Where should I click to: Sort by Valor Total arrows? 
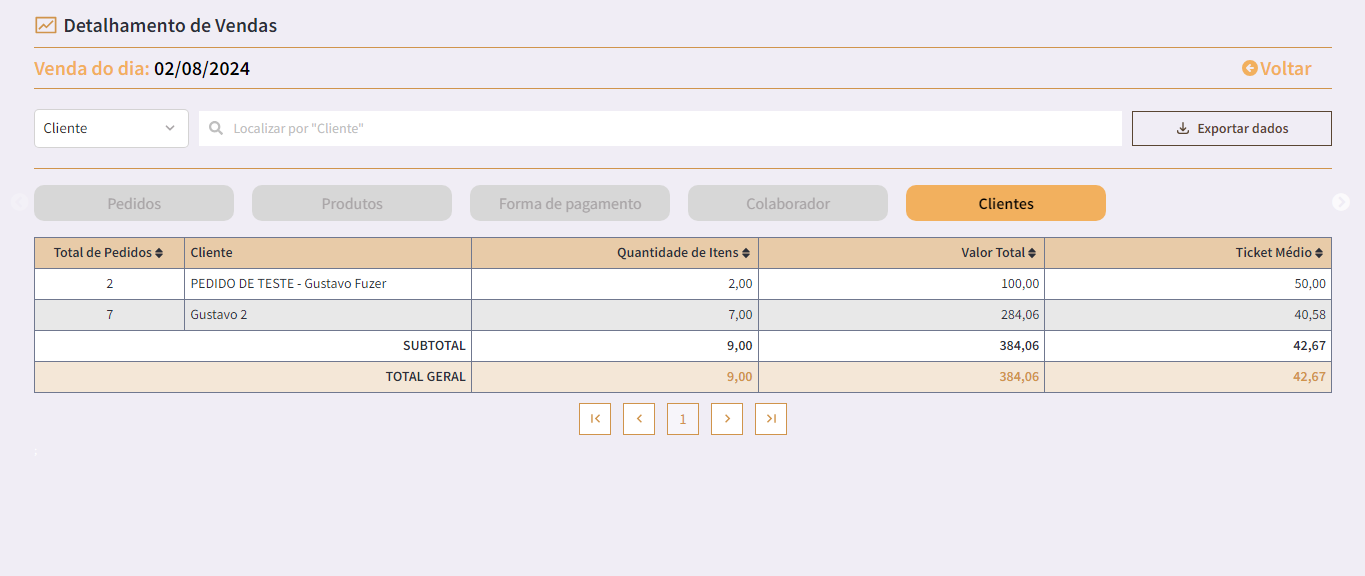(1032, 253)
